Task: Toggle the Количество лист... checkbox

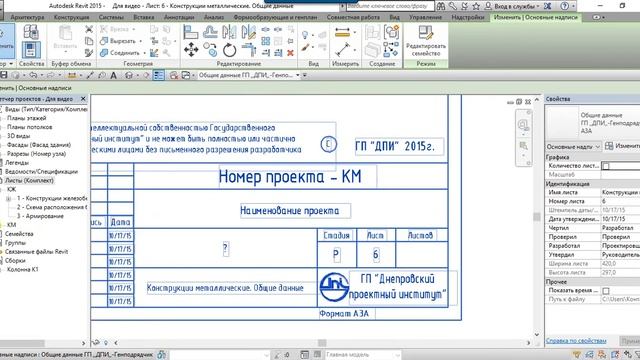Action: (606, 166)
